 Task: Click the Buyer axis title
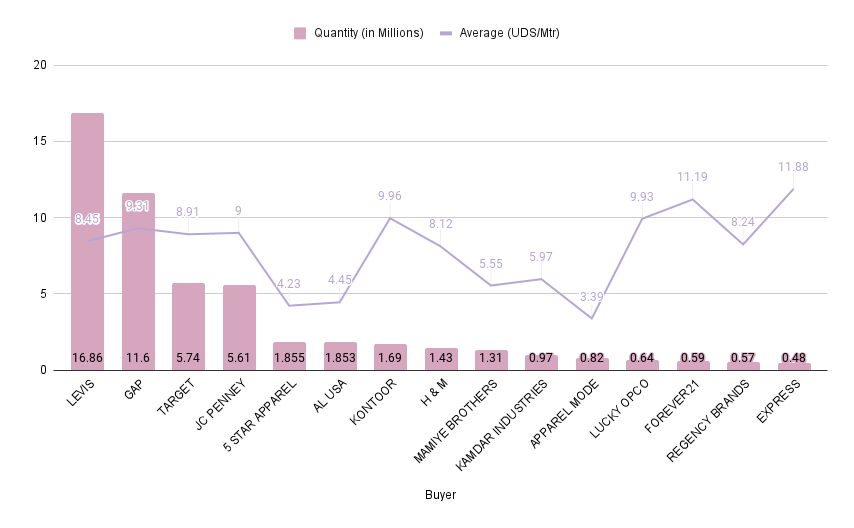point(440,495)
